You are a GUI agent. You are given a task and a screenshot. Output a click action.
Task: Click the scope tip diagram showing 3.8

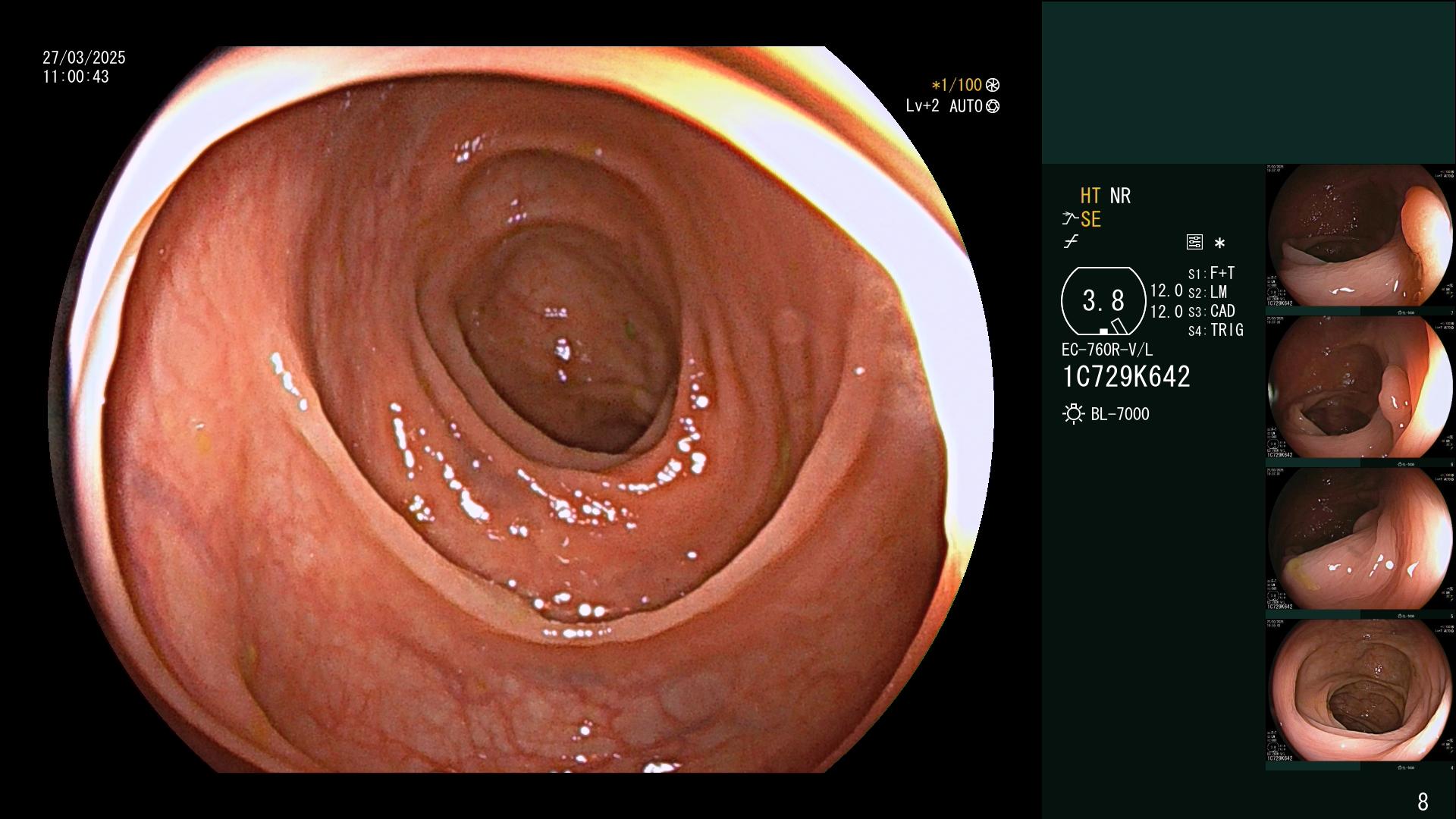[x=1103, y=301]
